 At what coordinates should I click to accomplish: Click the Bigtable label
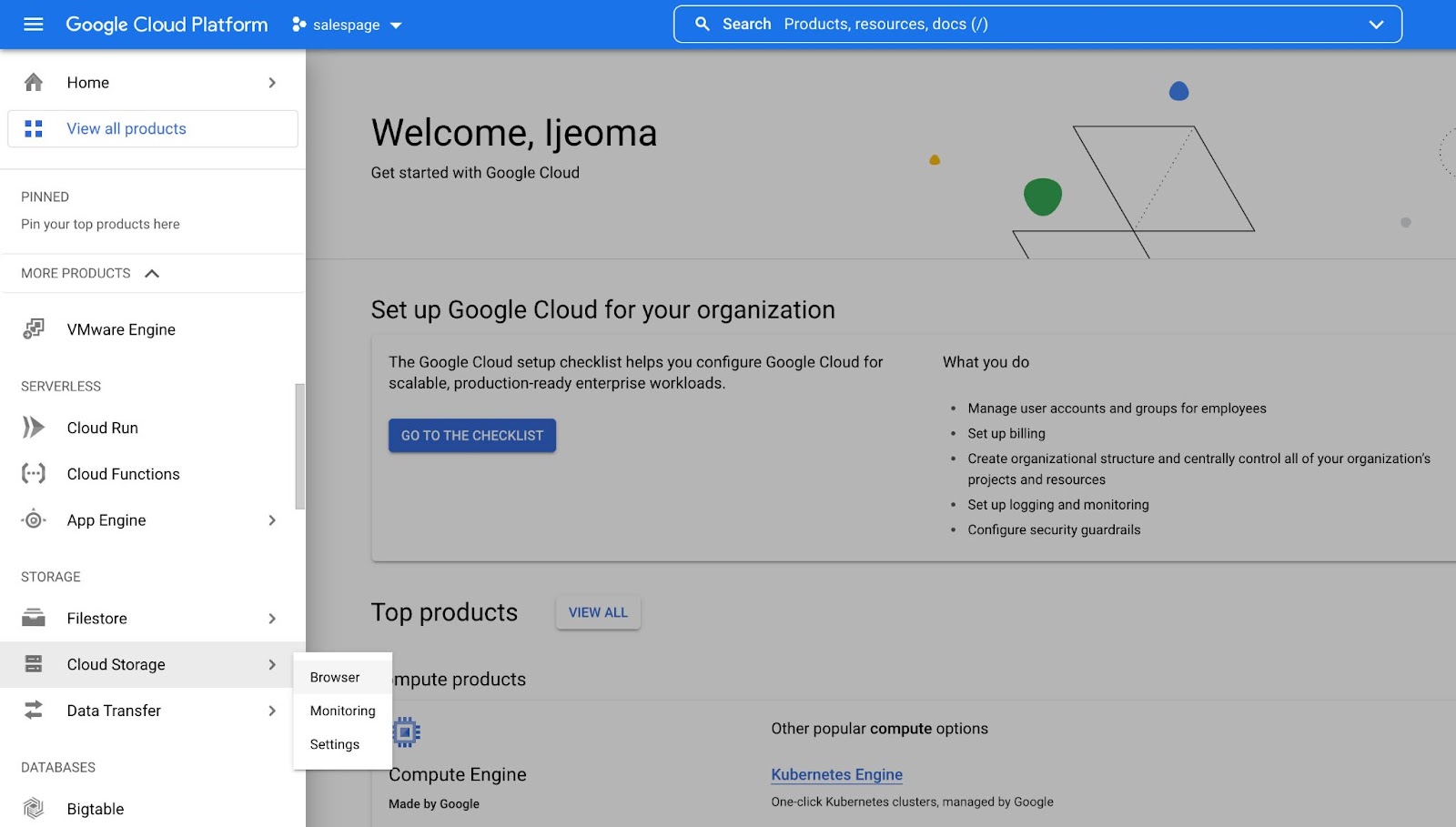96,809
